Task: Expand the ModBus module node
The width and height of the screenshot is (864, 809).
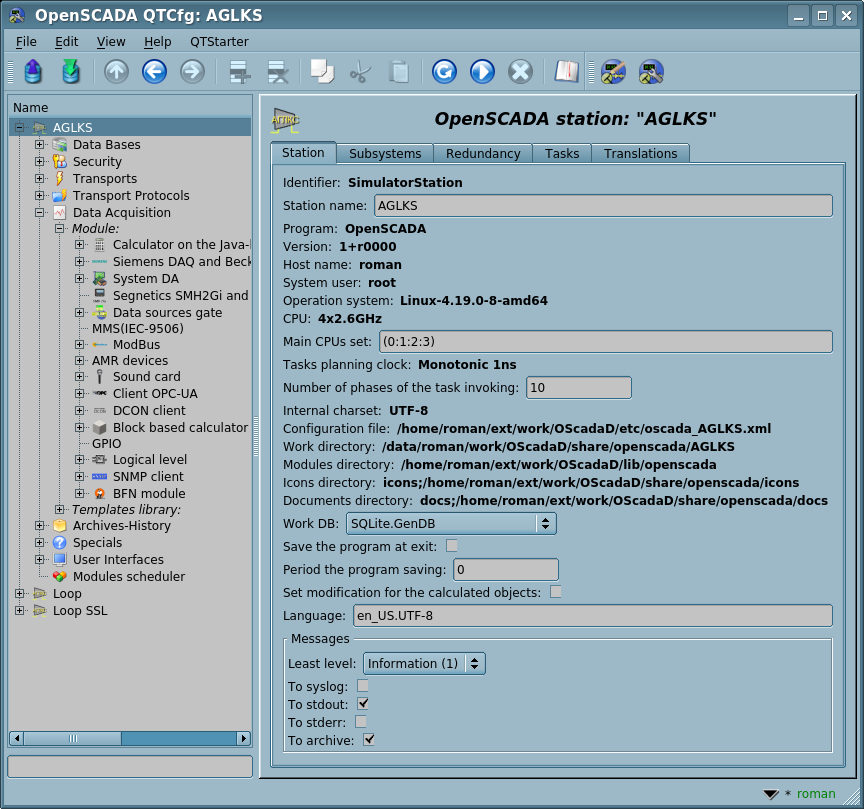Action: (79, 344)
